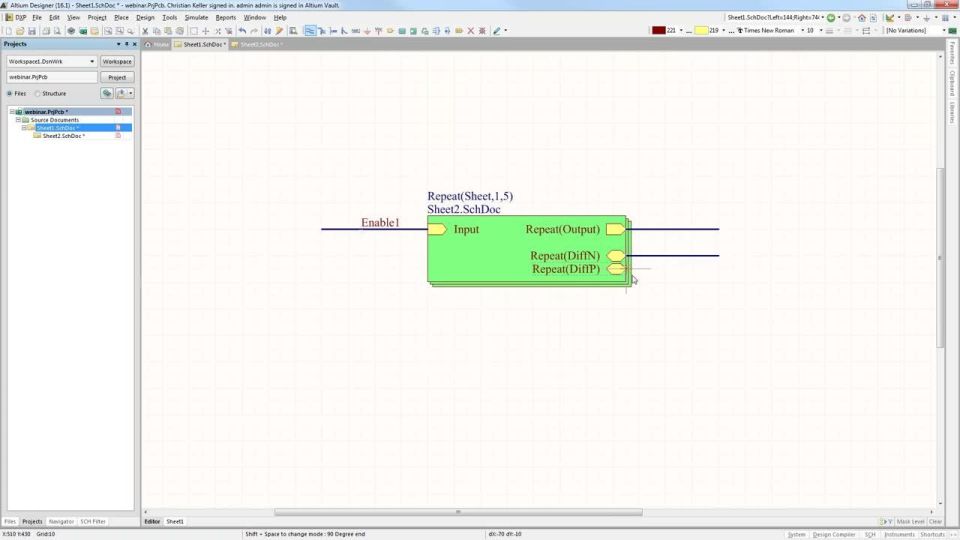Click the New document toolbar icon
The image size is (960, 540).
9,31
